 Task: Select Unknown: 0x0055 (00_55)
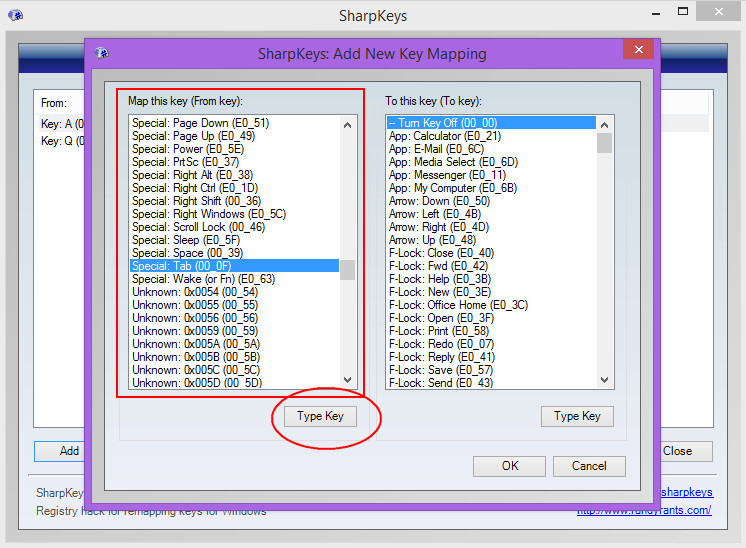[x=234, y=305]
